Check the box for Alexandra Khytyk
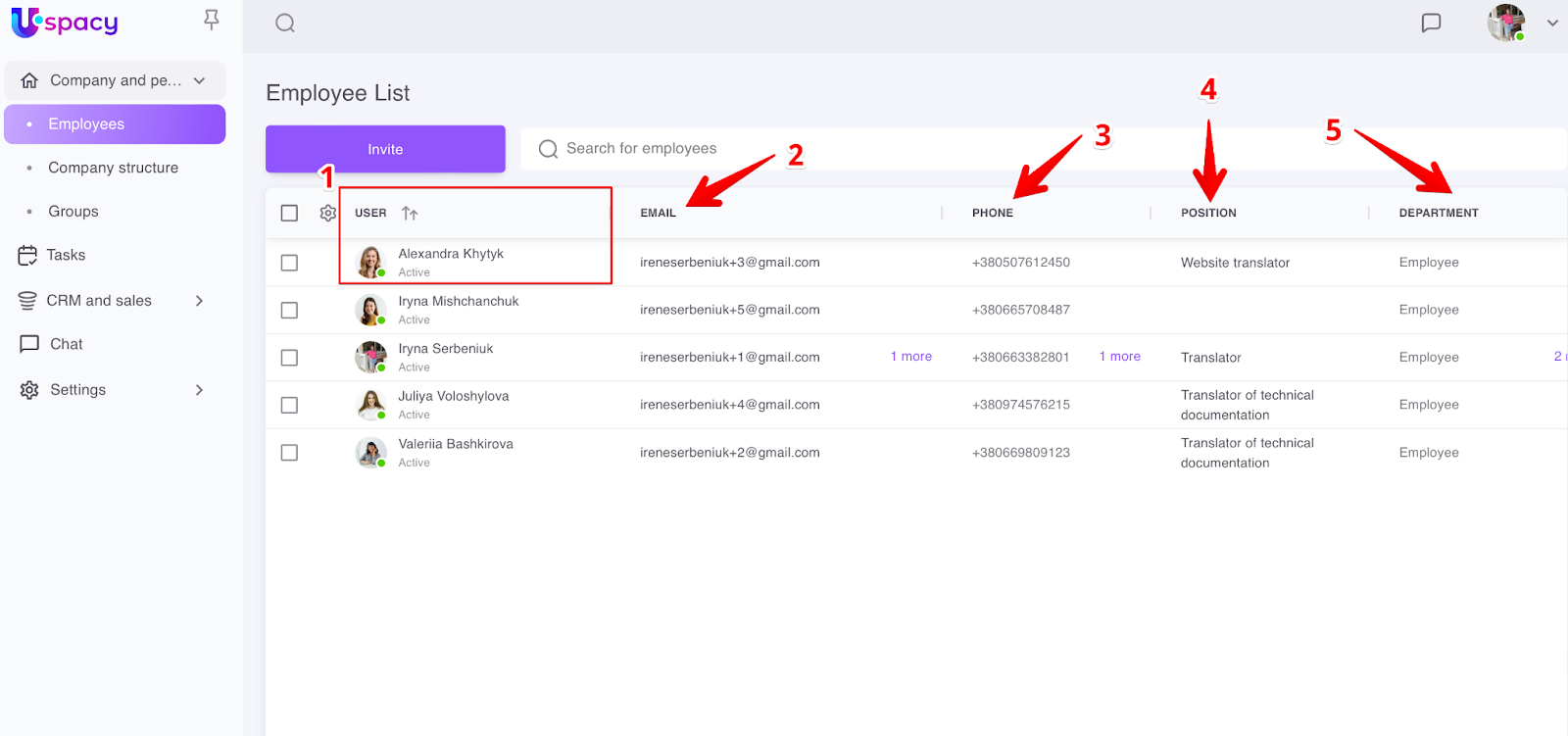 click(289, 263)
